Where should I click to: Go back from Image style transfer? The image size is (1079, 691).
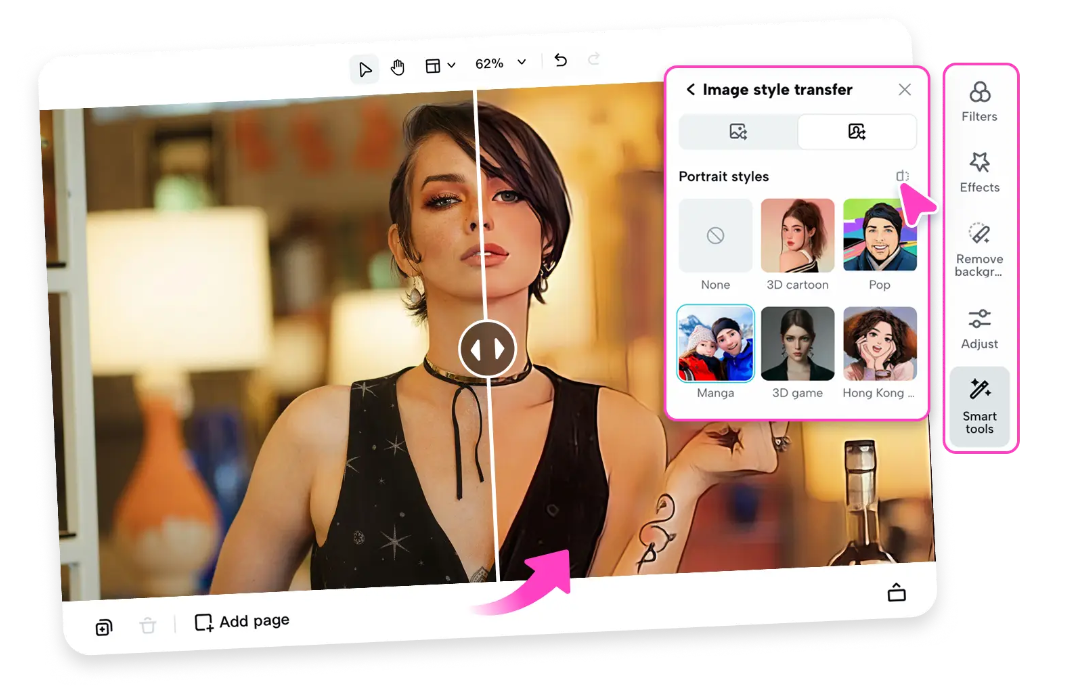tap(690, 90)
